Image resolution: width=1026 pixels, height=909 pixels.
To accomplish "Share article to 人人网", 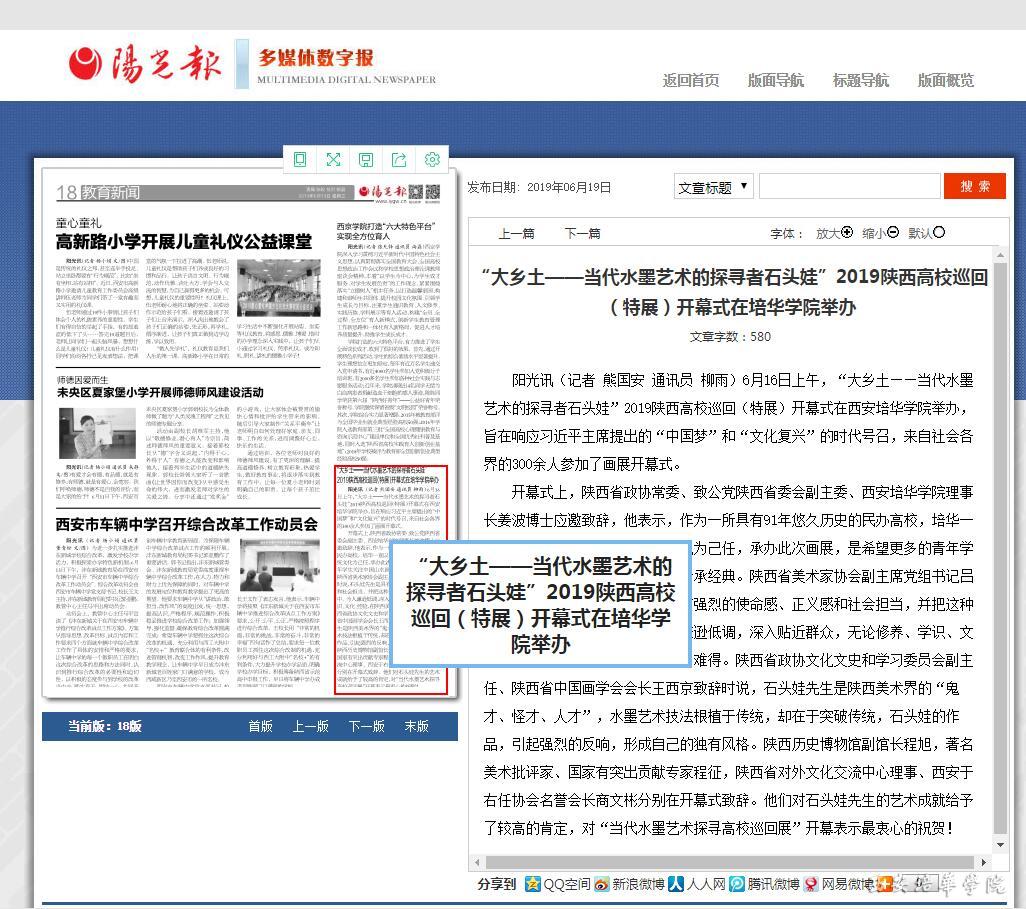I will (x=697, y=884).
